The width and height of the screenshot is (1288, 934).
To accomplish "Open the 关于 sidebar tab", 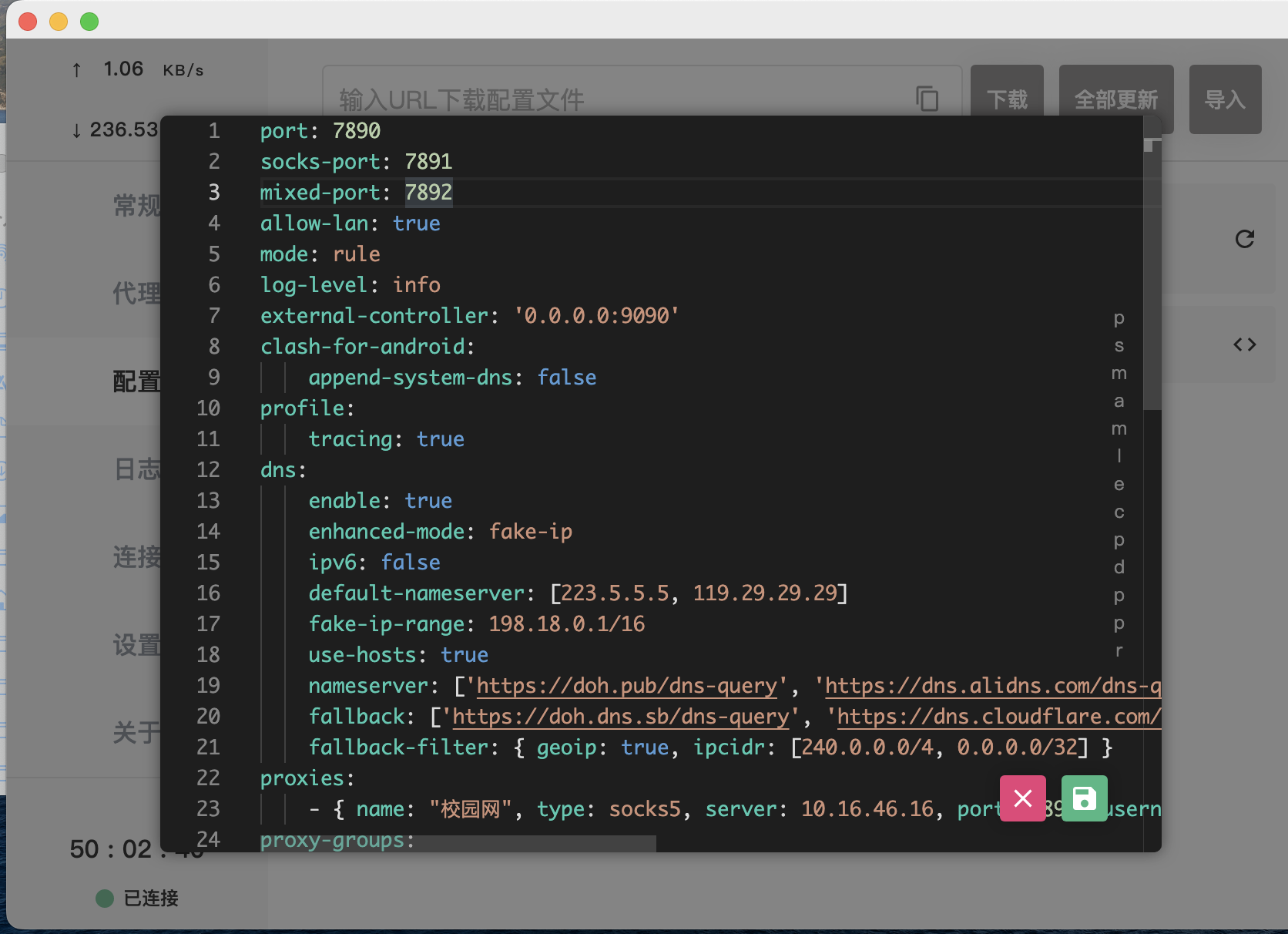I will click(x=137, y=732).
